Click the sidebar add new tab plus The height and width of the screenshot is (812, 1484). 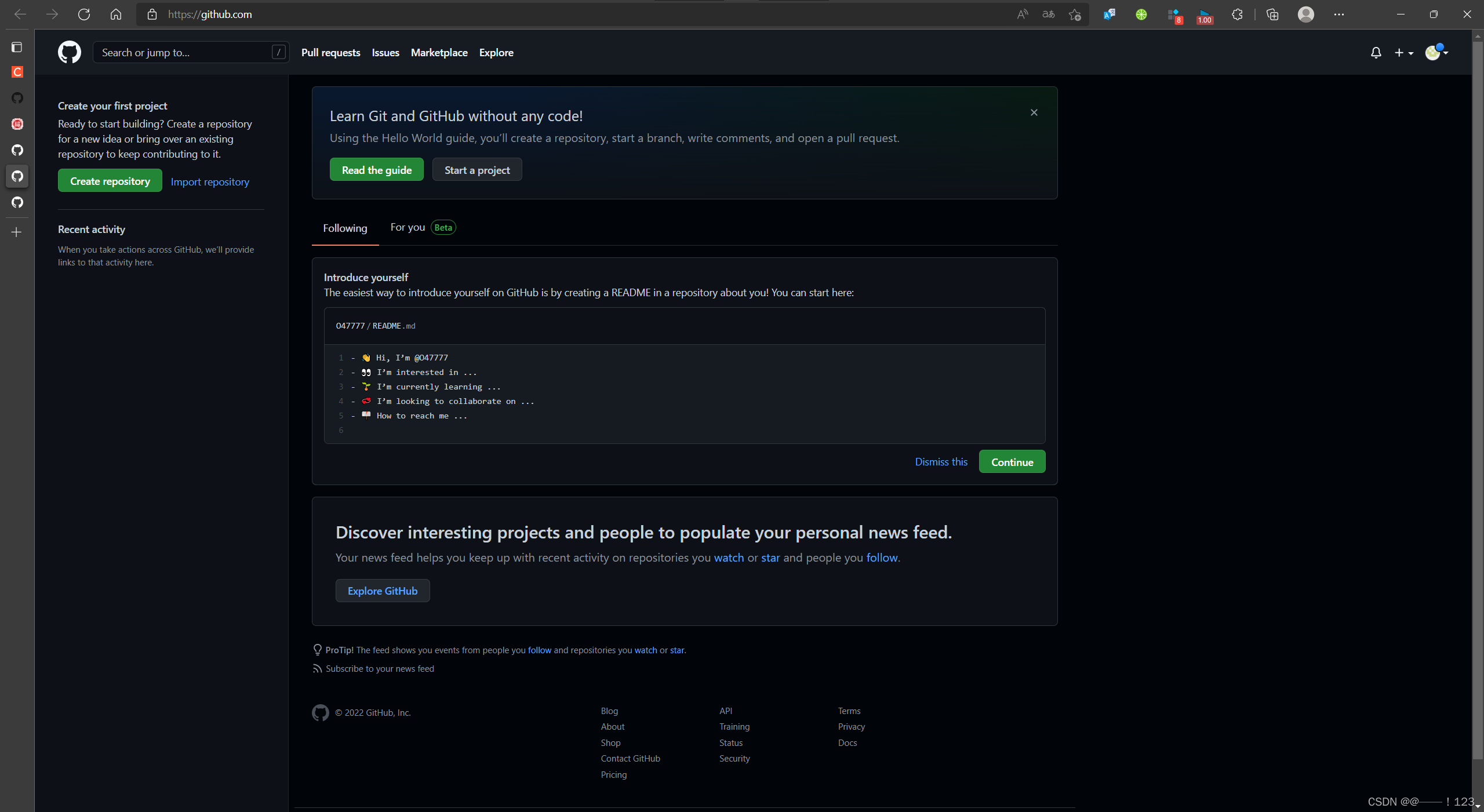tap(17, 232)
